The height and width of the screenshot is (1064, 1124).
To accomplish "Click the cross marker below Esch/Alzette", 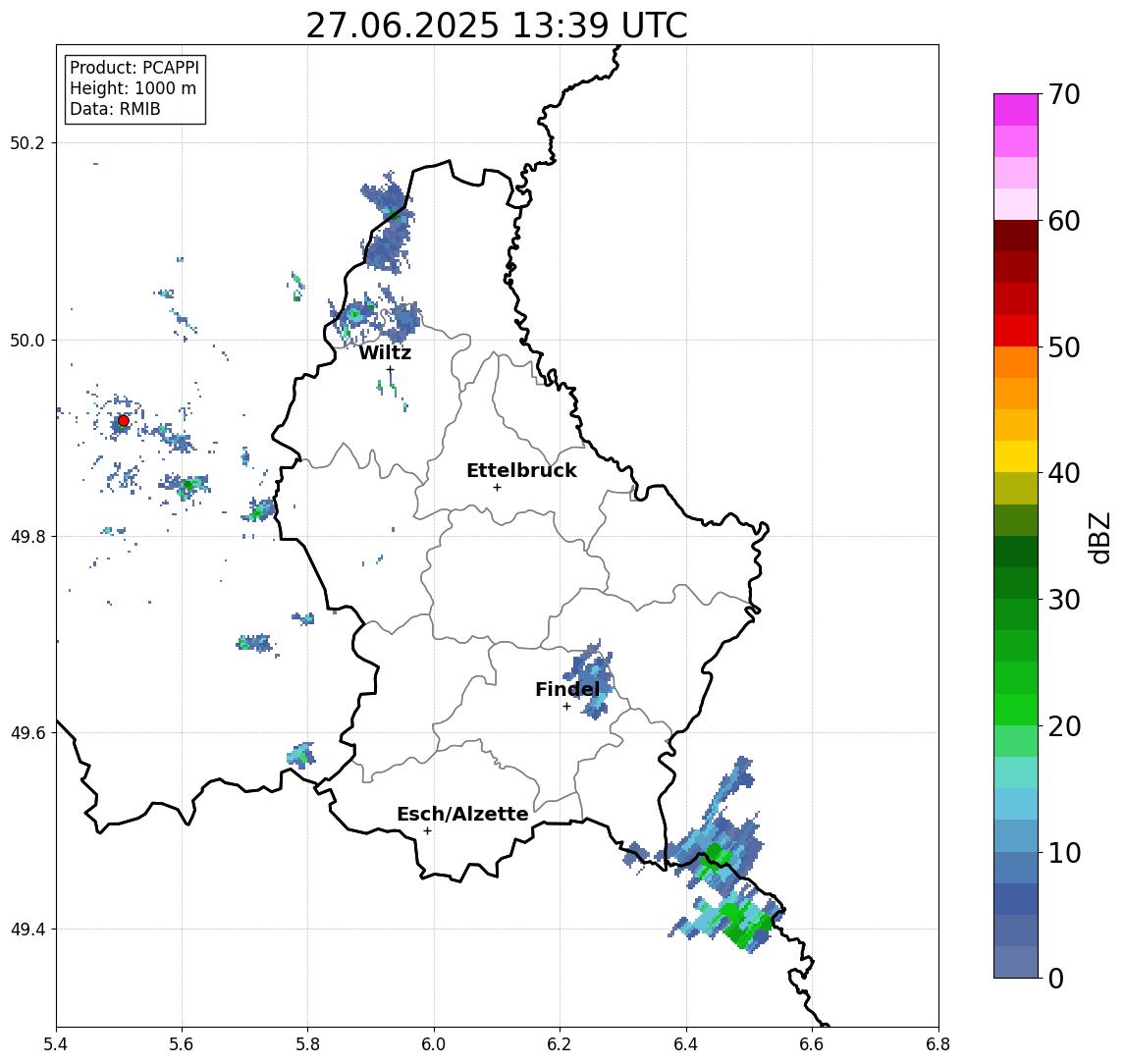I will tap(427, 831).
